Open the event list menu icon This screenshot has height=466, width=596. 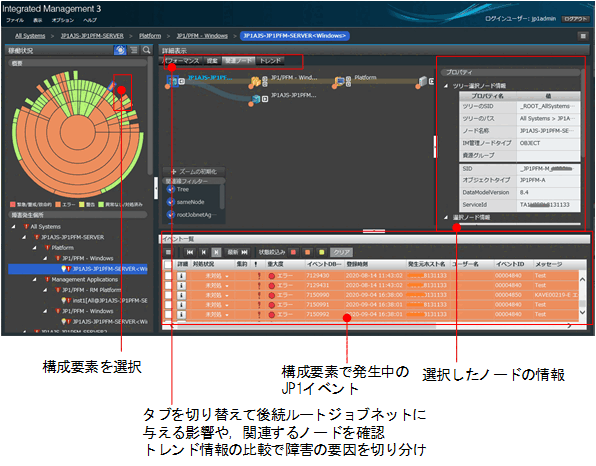[x=168, y=252]
